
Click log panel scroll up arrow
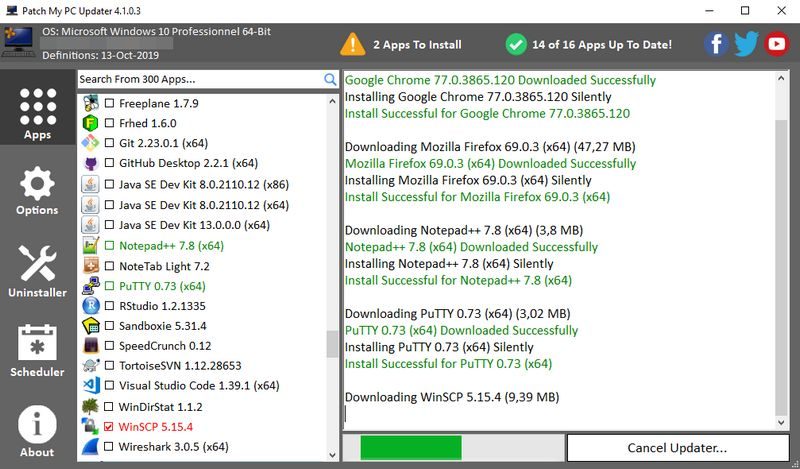pyautogui.click(x=781, y=78)
